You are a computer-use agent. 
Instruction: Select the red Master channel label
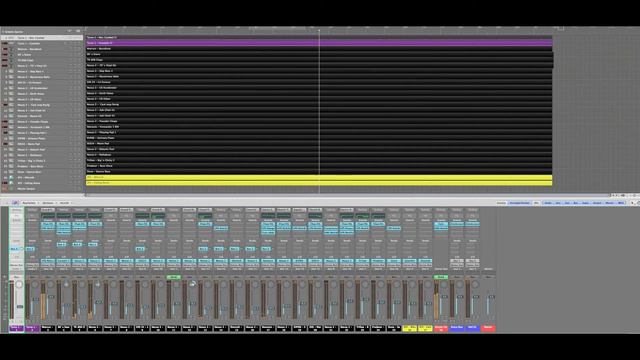488,328
